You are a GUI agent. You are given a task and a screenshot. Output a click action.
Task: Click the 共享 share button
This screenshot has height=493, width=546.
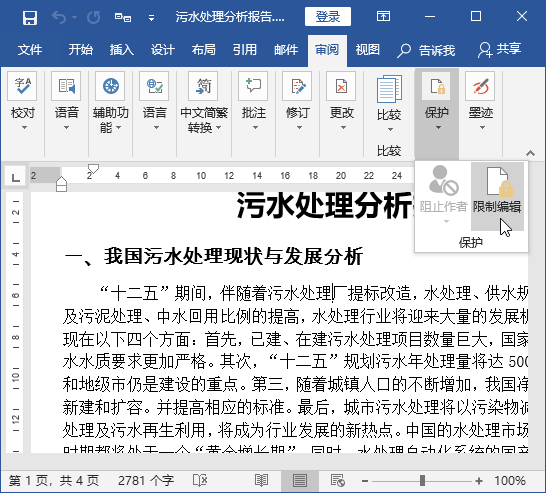tap(500, 50)
